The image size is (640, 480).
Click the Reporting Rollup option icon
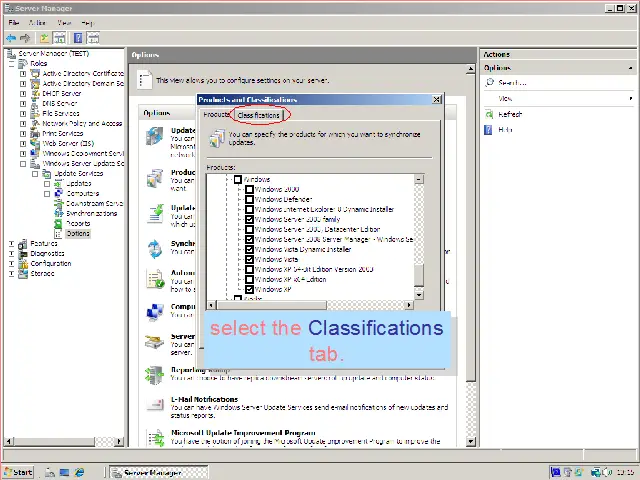click(x=155, y=375)
